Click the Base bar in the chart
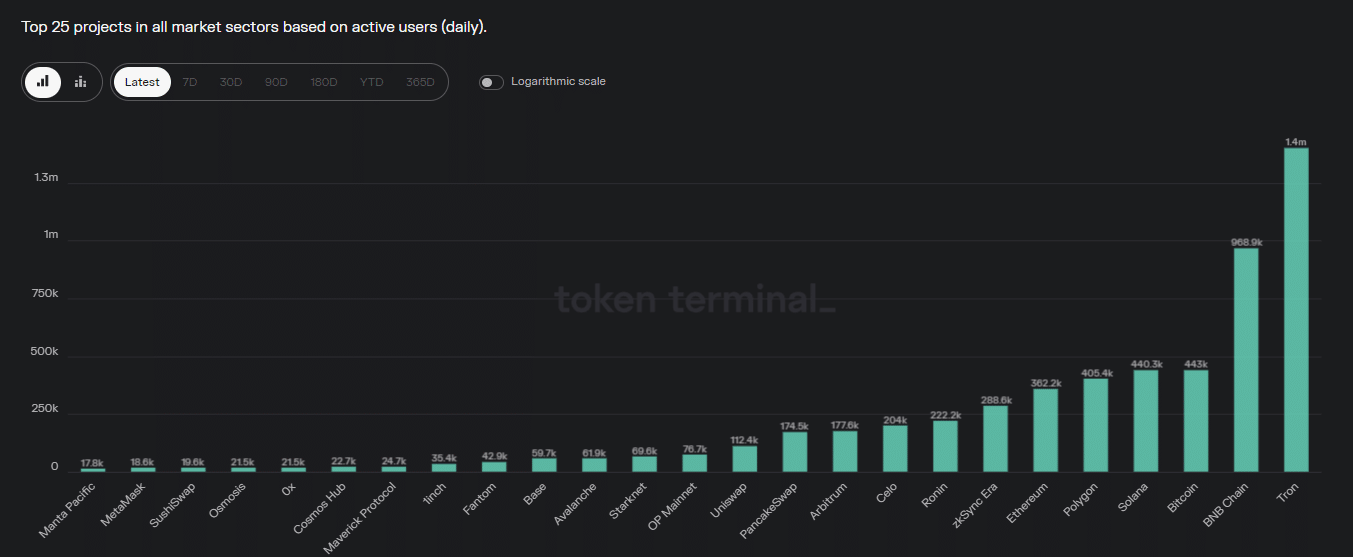Image resolution: width=1353 pixels, height=557 pixels. (x=544, y=465)
